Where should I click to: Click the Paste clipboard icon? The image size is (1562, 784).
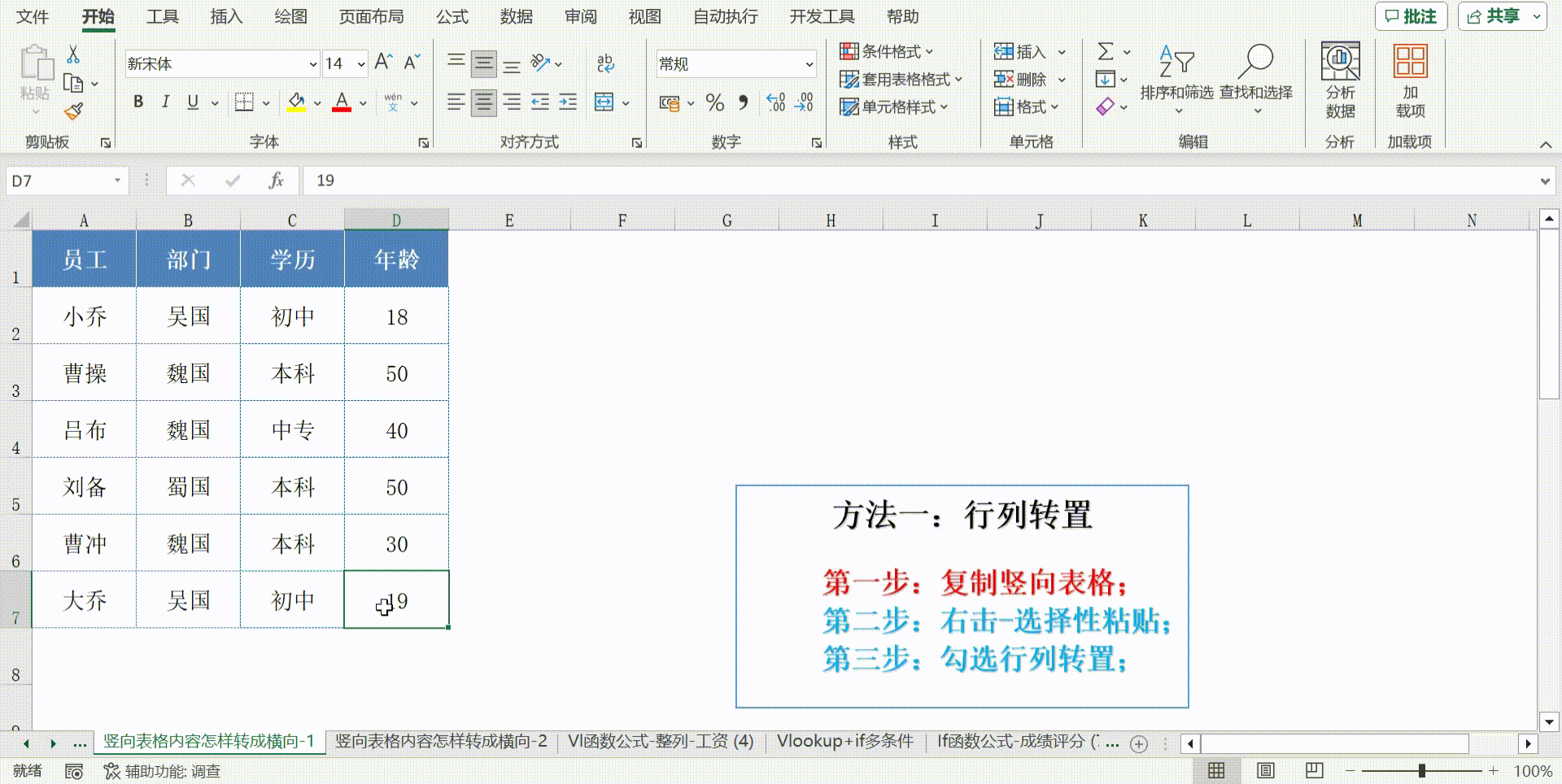(35, 63)
